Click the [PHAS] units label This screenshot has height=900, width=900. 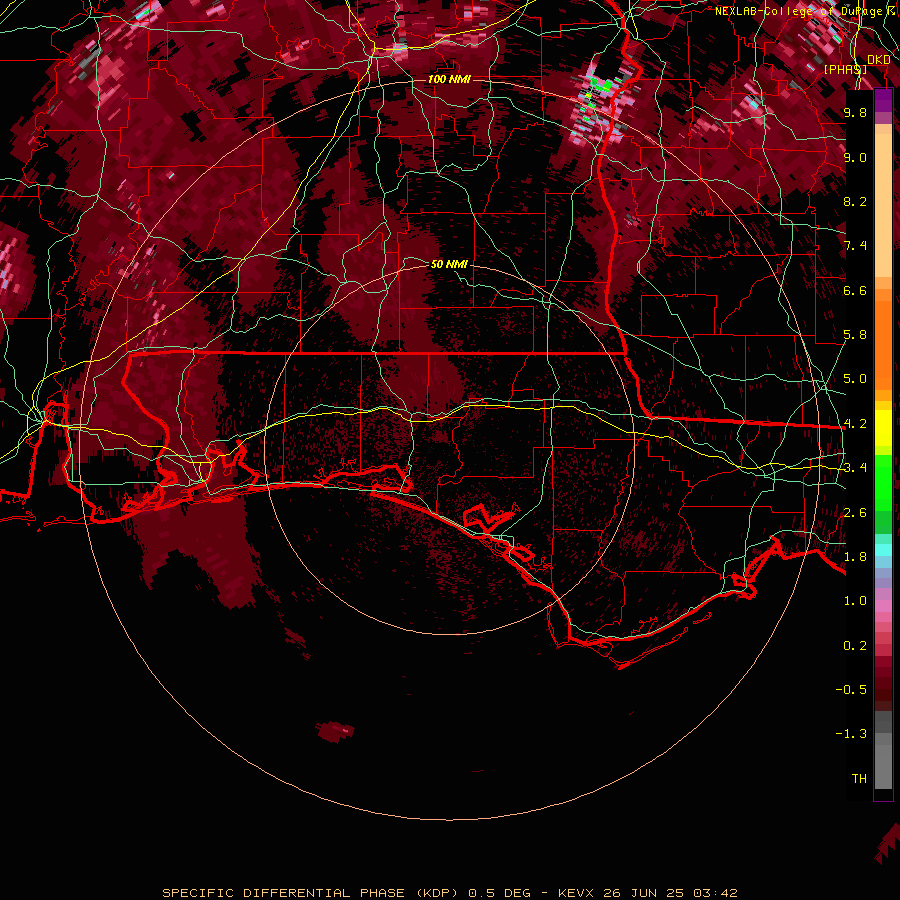(845, 69)
